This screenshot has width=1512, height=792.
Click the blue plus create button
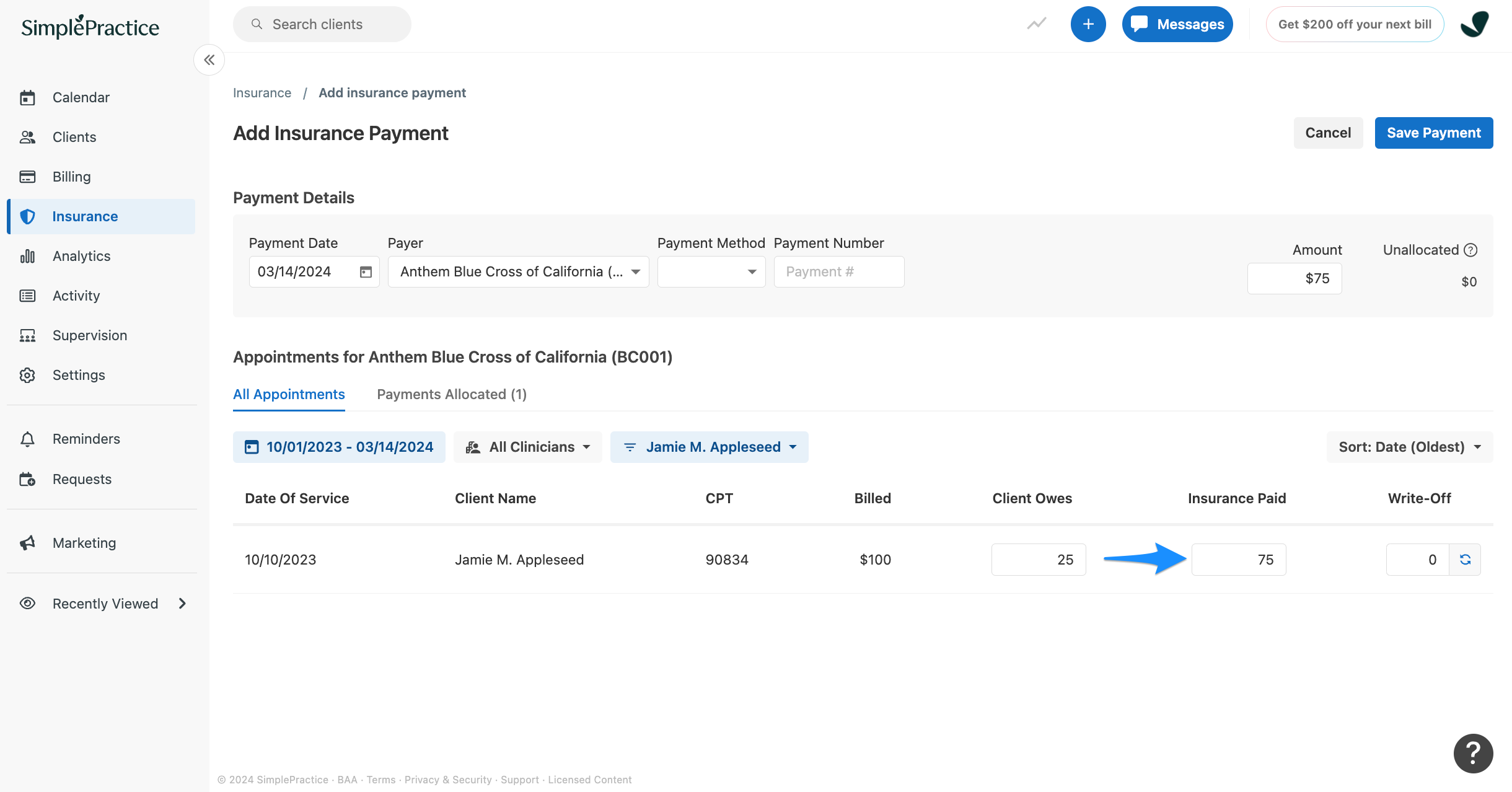(1088, 24)
